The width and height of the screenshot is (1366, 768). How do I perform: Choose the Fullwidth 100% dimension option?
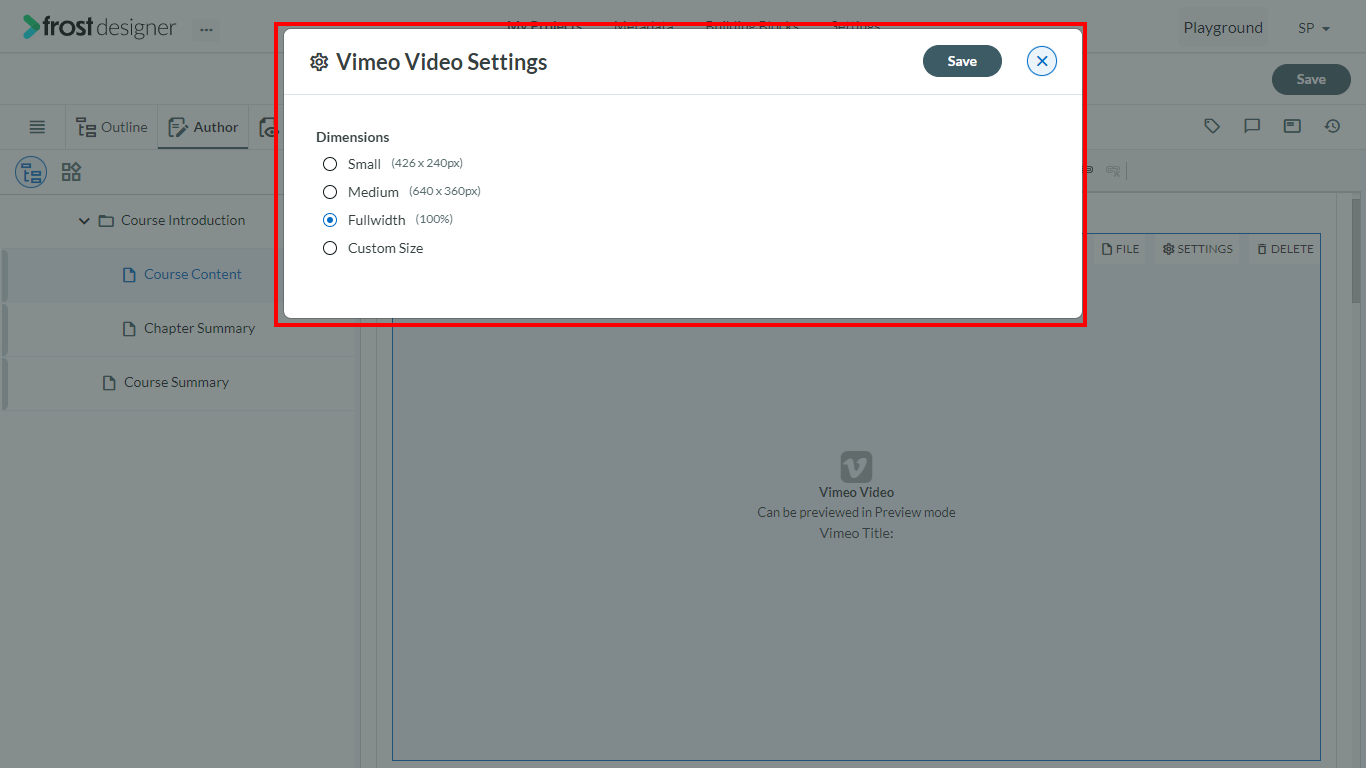coord(330,220)
